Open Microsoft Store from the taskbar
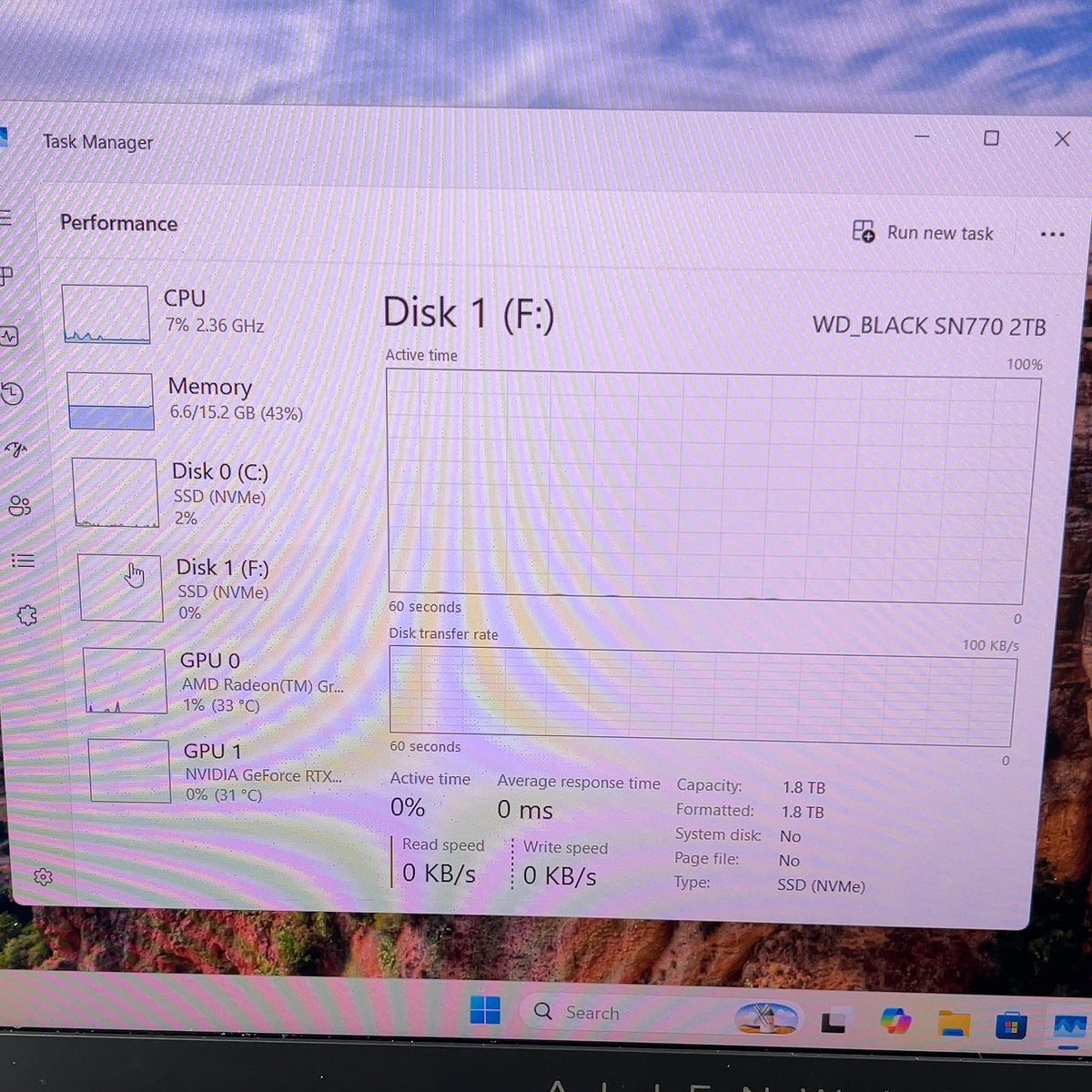Image resolution: width=1092 pixels, height=1092 pixels. (x=1011, y=1026)
